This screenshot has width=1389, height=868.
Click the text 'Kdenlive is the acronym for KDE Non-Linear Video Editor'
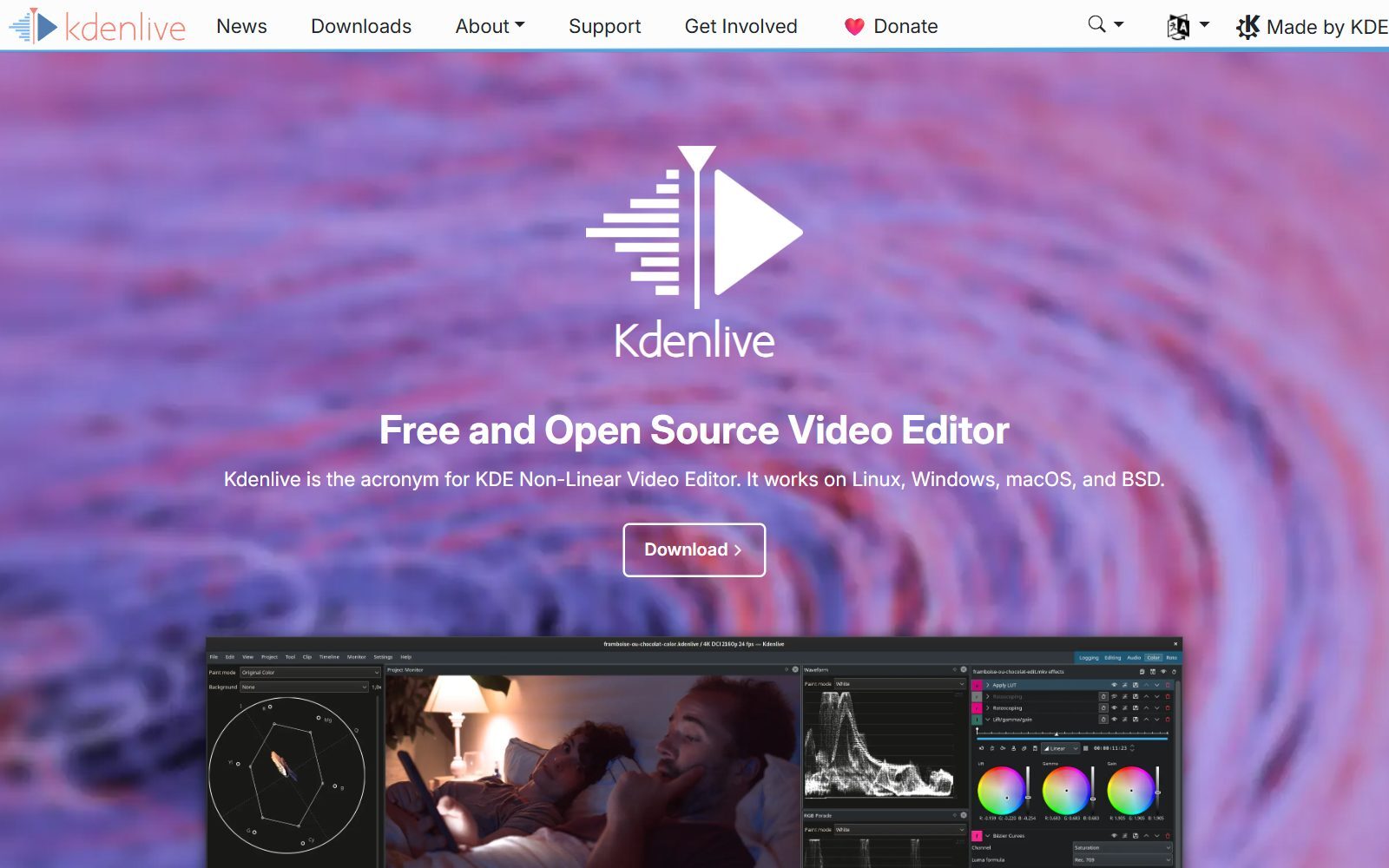coord(481,479)
